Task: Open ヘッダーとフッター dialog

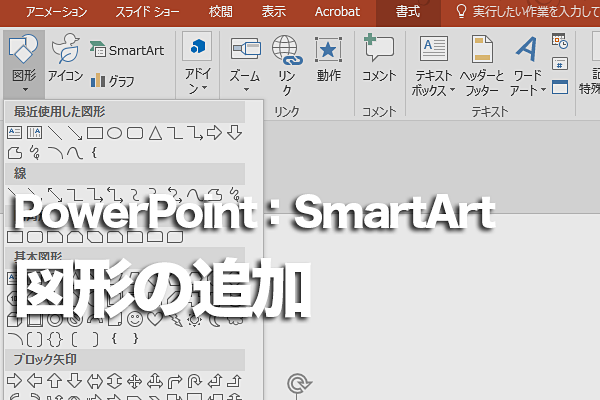Action: pos(482,66)
